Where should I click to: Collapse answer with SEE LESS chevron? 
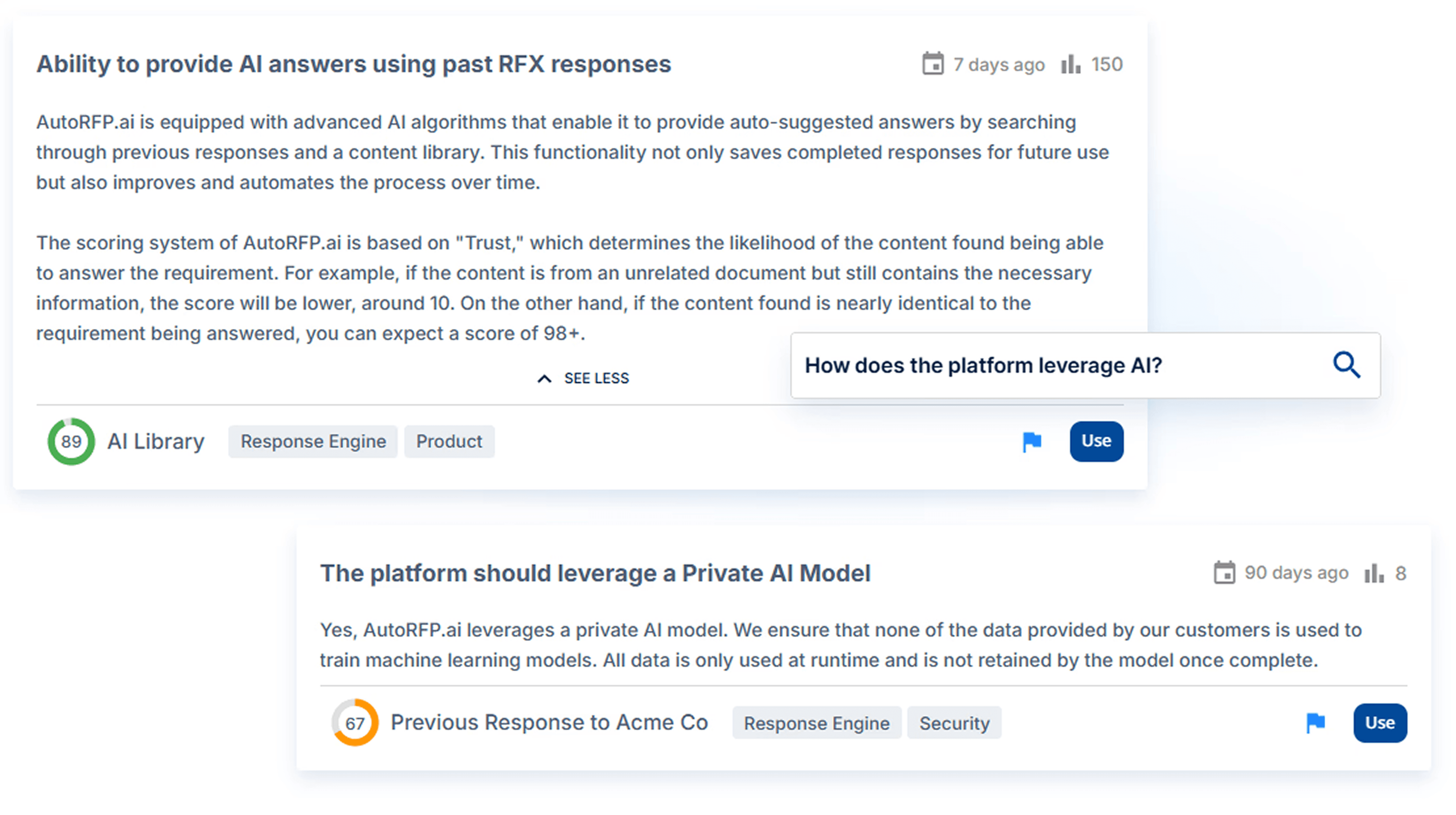pos(544,378)
